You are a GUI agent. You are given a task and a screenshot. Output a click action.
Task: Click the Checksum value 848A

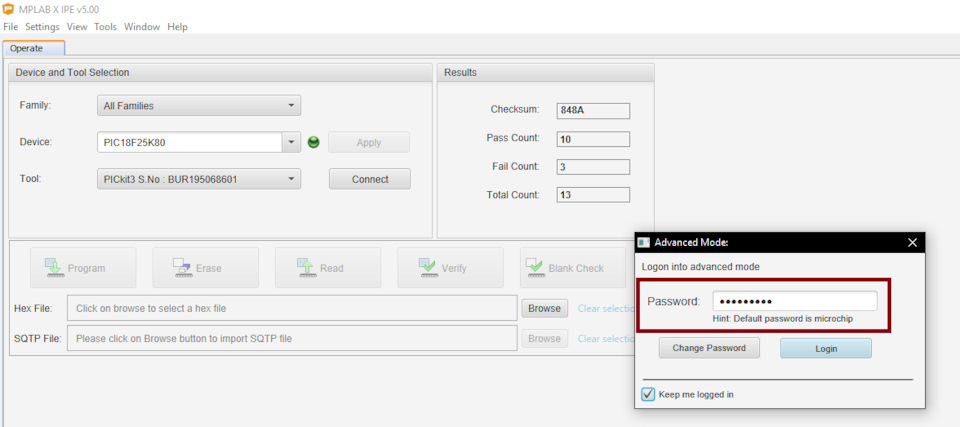click(x=593, y=111)
